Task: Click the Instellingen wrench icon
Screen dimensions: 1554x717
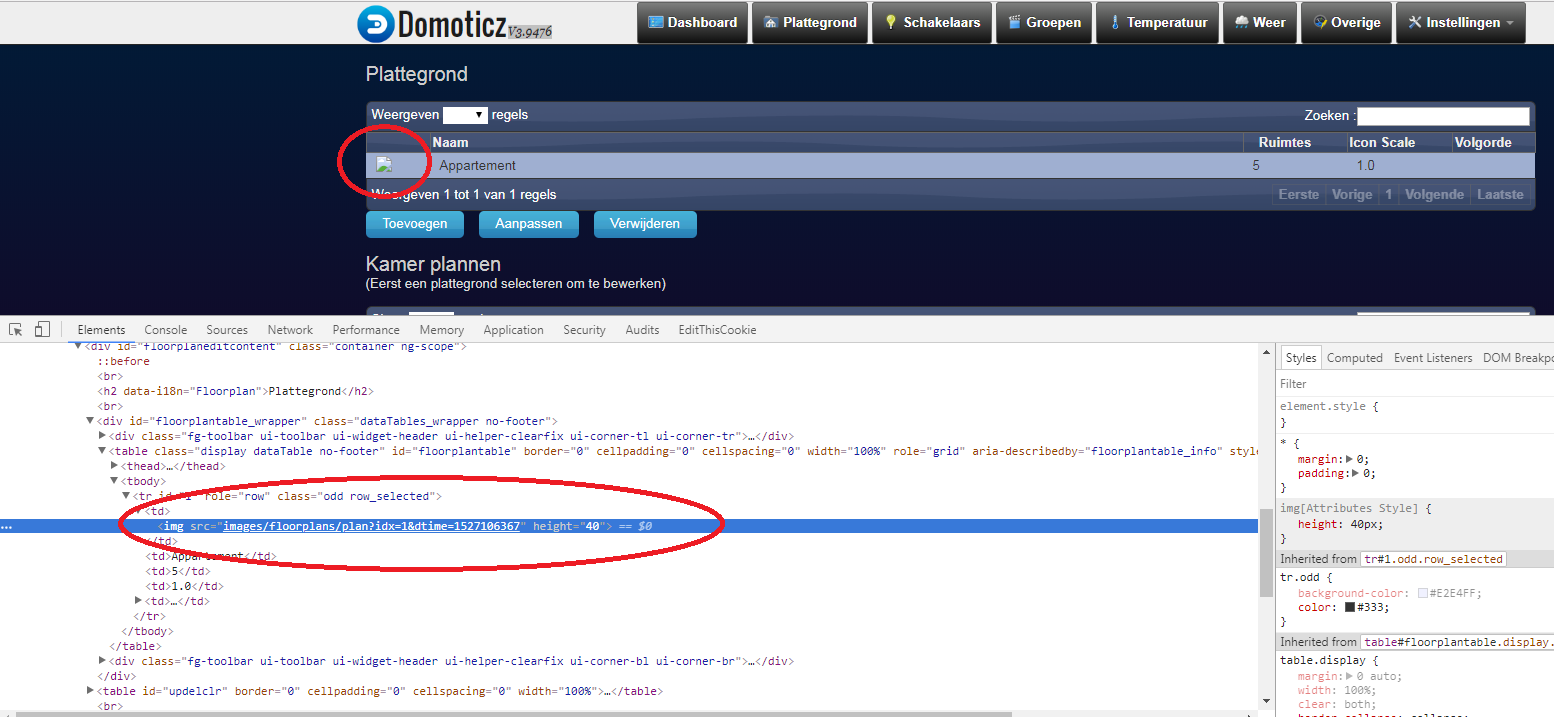Action: pos(1413,22)
